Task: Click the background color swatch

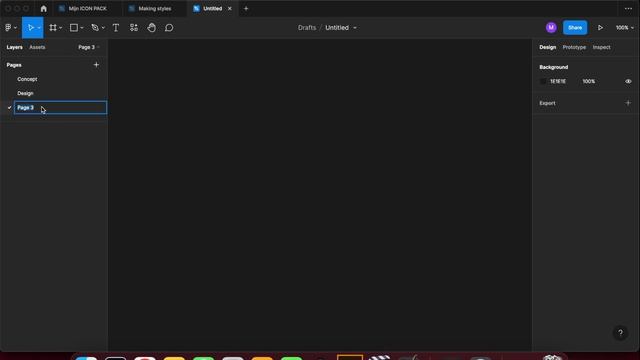Action: 543,81
